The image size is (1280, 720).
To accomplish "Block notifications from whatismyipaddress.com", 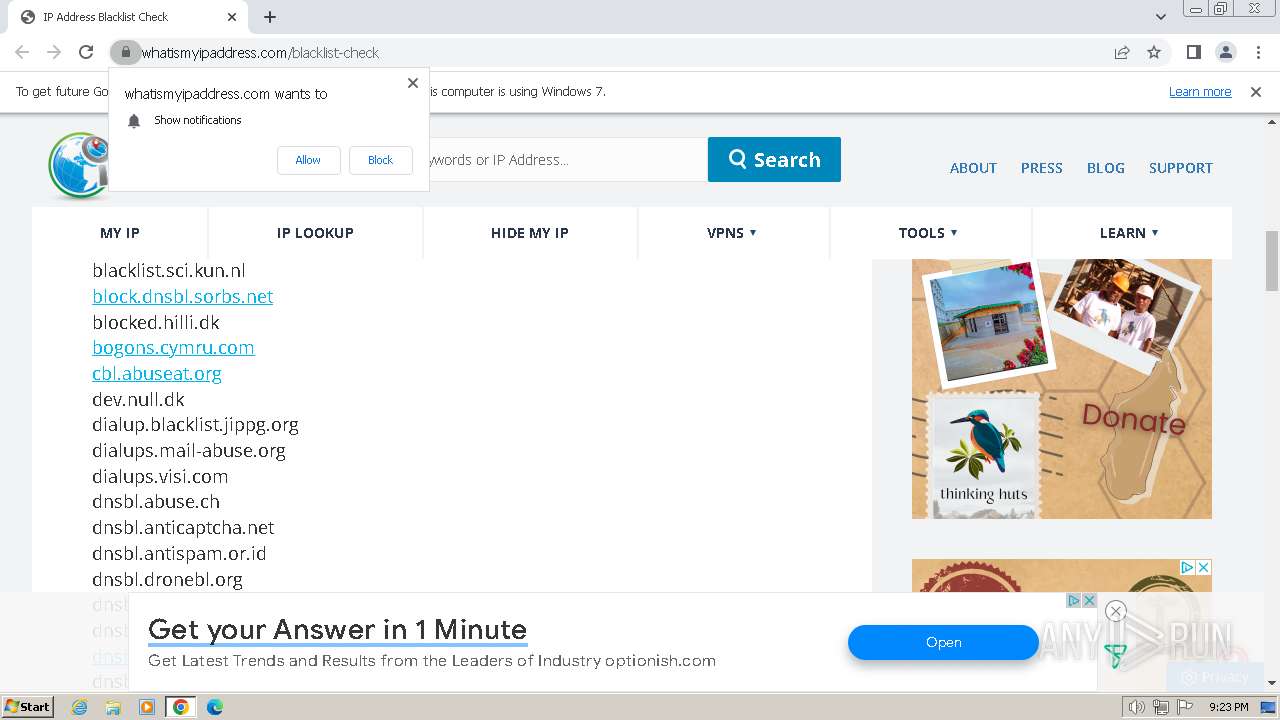I will [x=380, y=160].
